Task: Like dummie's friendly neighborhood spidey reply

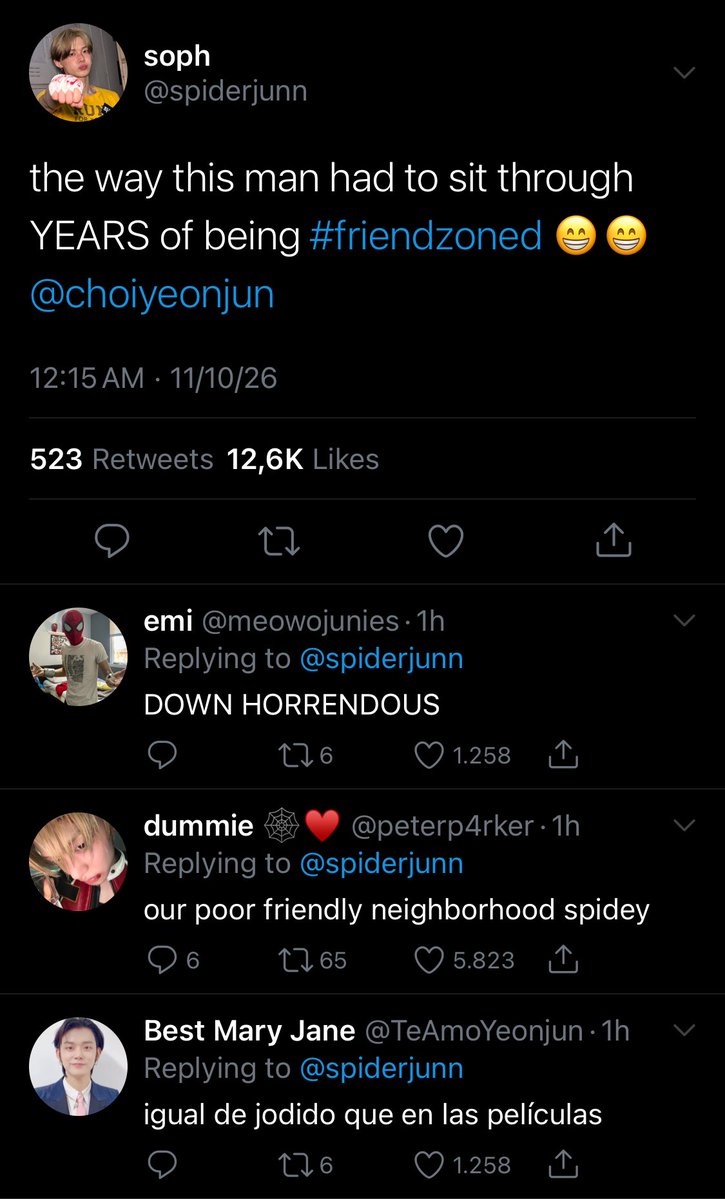Action: (428, 960)
